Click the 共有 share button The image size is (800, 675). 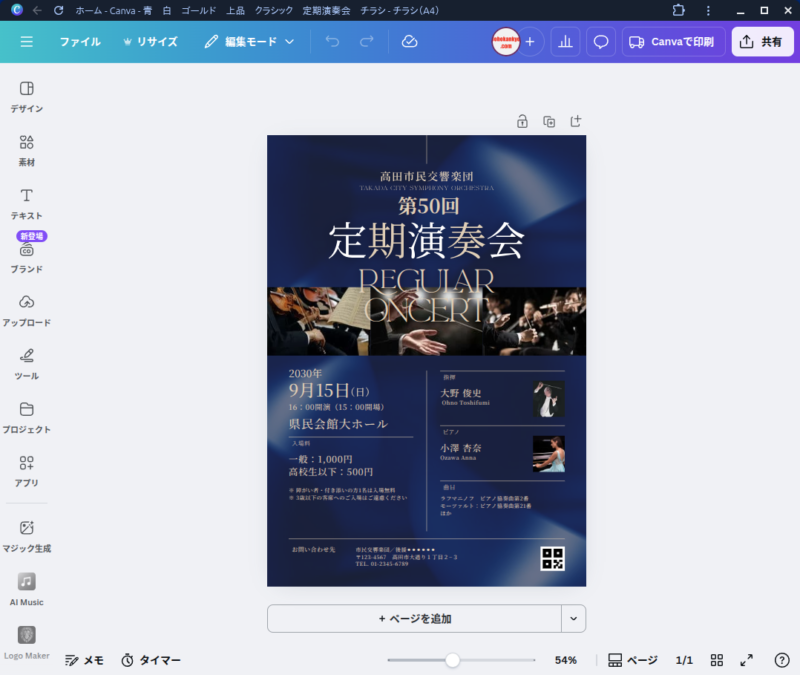pos(762,42)
